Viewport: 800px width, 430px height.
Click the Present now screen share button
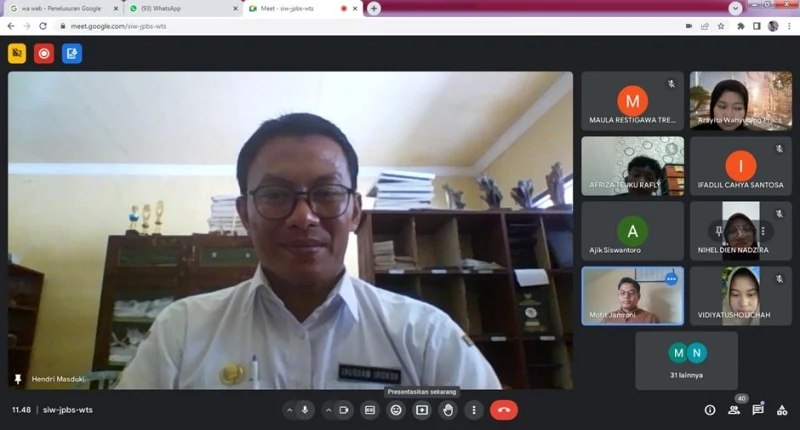[422, 410]
